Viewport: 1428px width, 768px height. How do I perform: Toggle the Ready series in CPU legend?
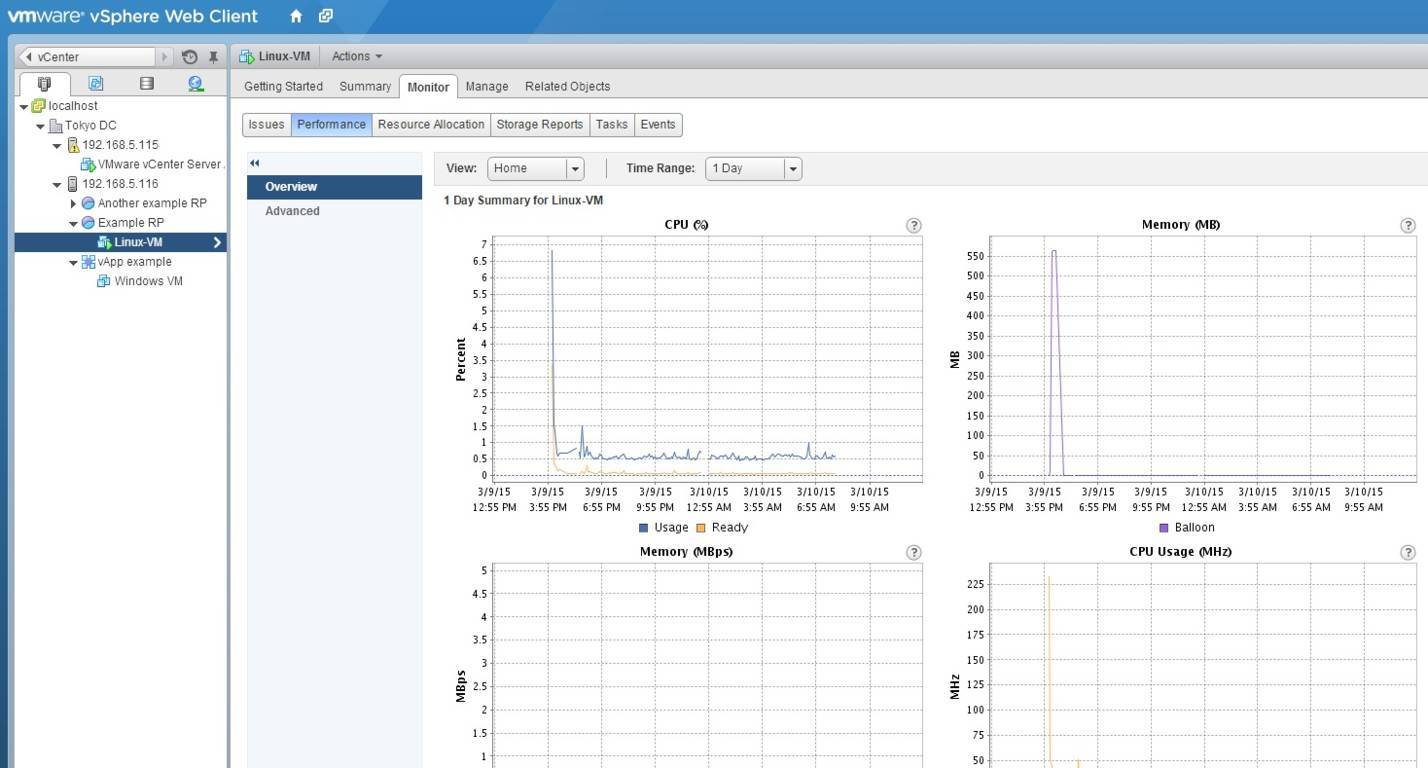point(722,528)
